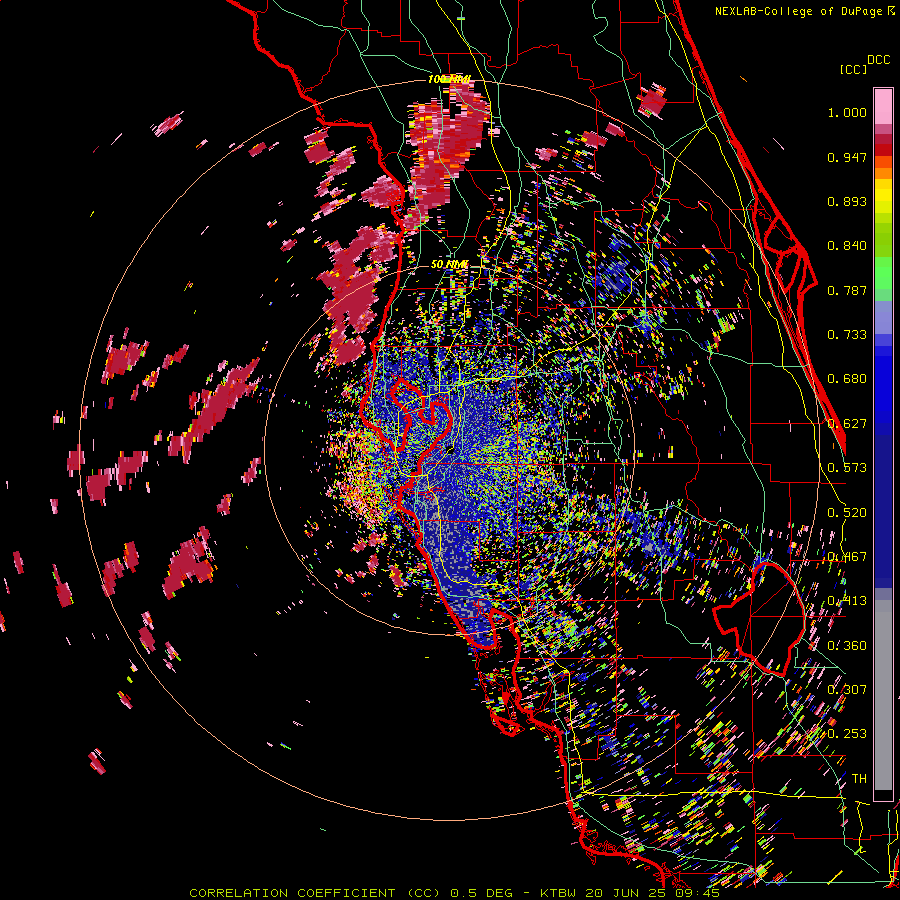This screenshot has height=900, width=900.
Task: Pick the bright green band on the color bar
Action: (883, 273)
